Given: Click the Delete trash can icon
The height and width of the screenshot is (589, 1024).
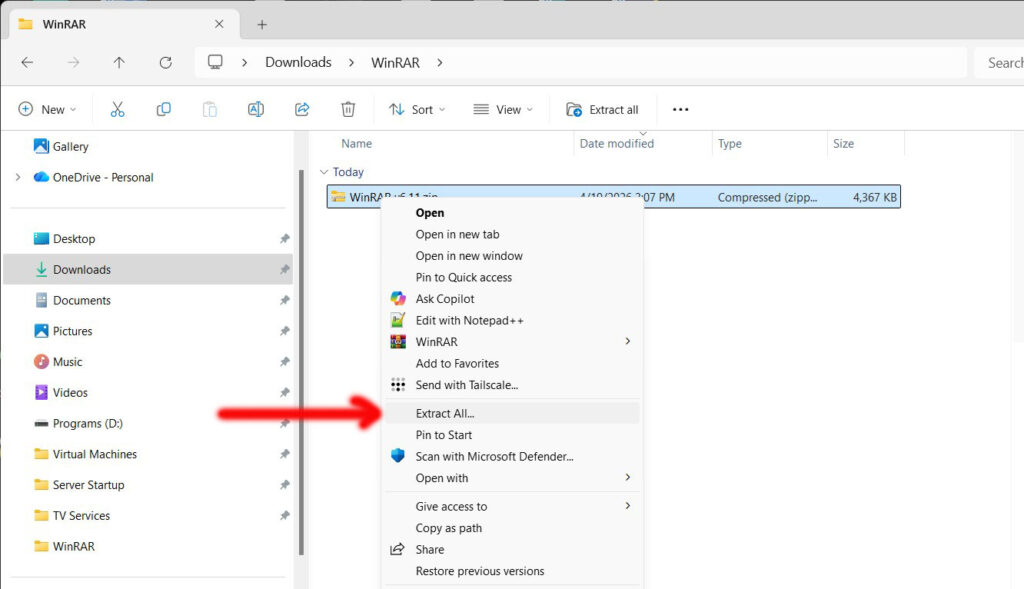Looking at the screenshot, I should tap(348, 109).
